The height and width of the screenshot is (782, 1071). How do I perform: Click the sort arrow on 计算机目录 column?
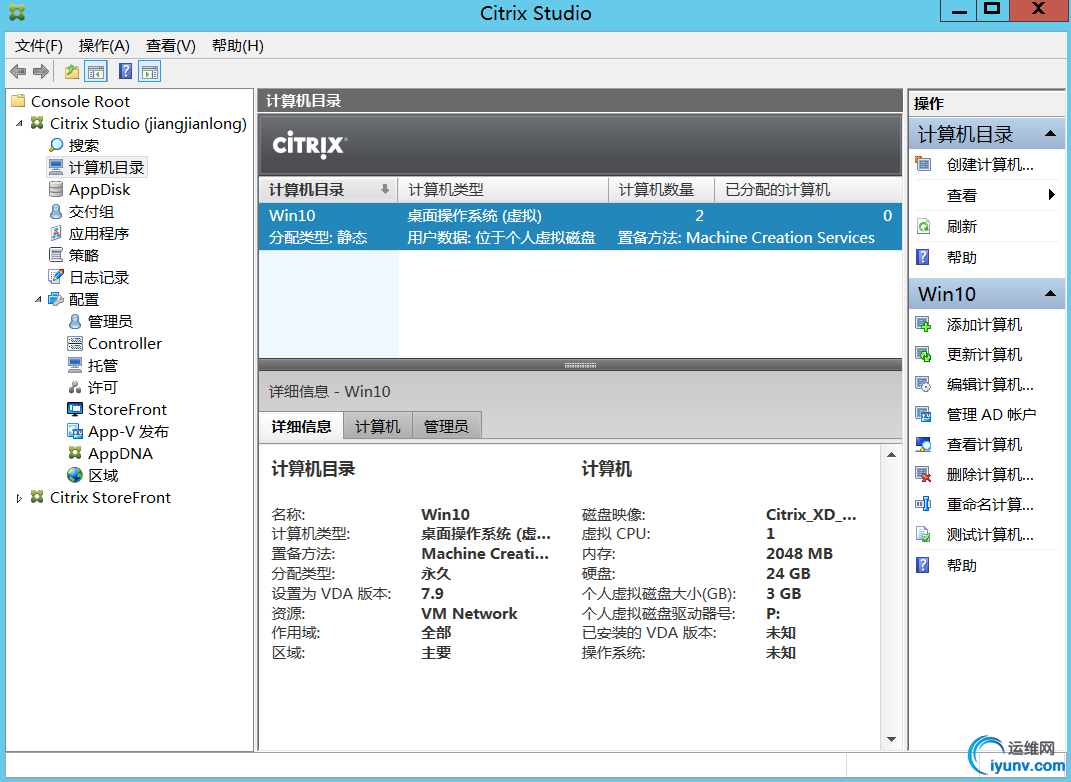point(385,189)
